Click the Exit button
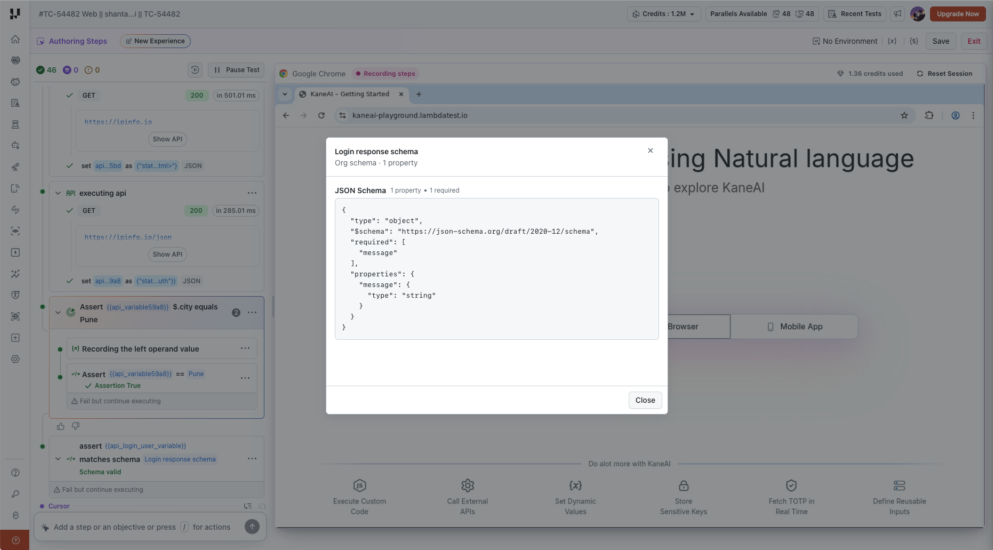Screen dimensions: 993x550 click(973, 41)
